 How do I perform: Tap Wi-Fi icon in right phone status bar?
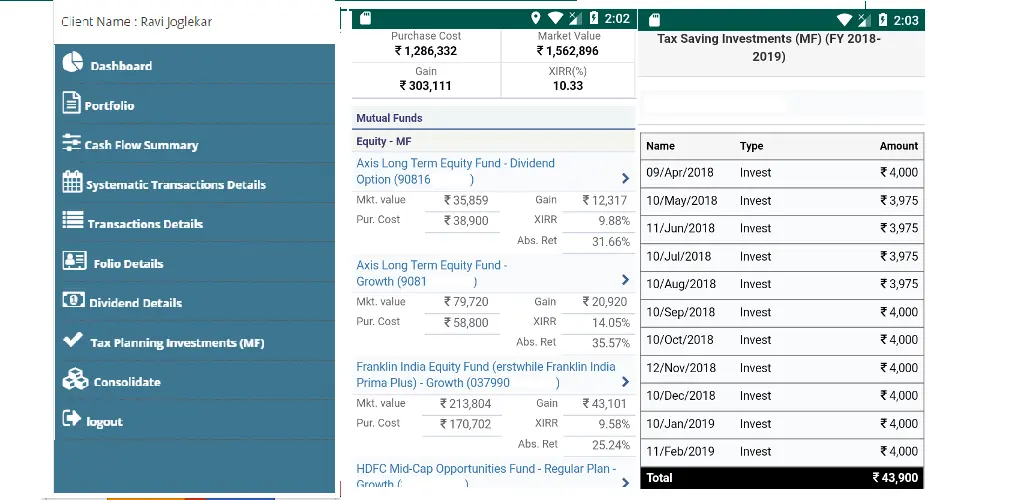[x=844, y=20]
